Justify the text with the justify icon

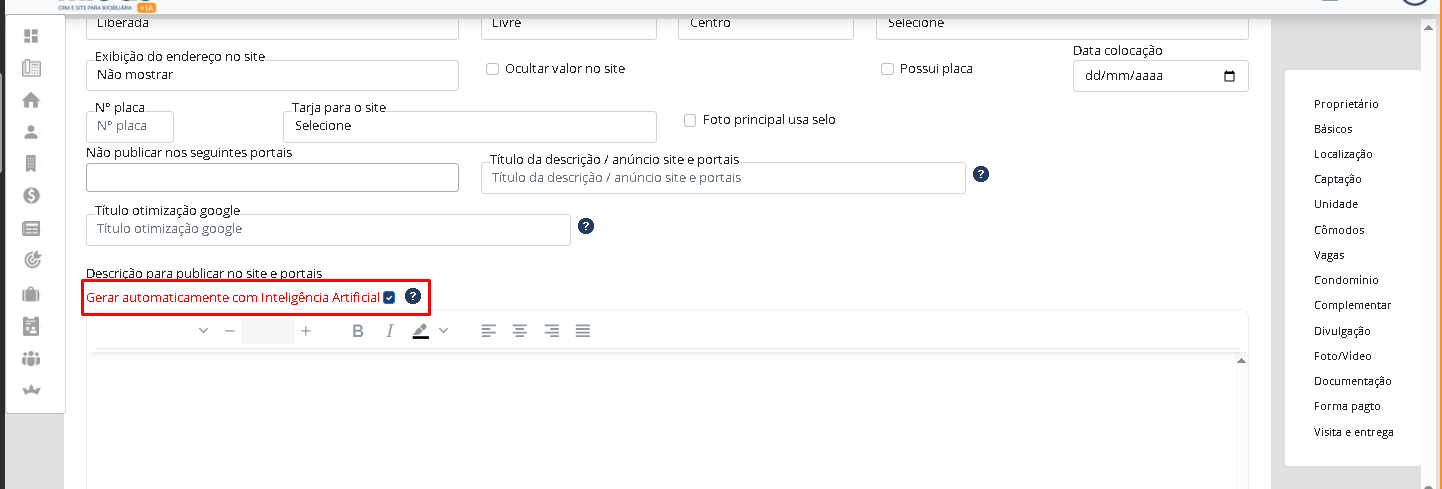coord(583,331)
